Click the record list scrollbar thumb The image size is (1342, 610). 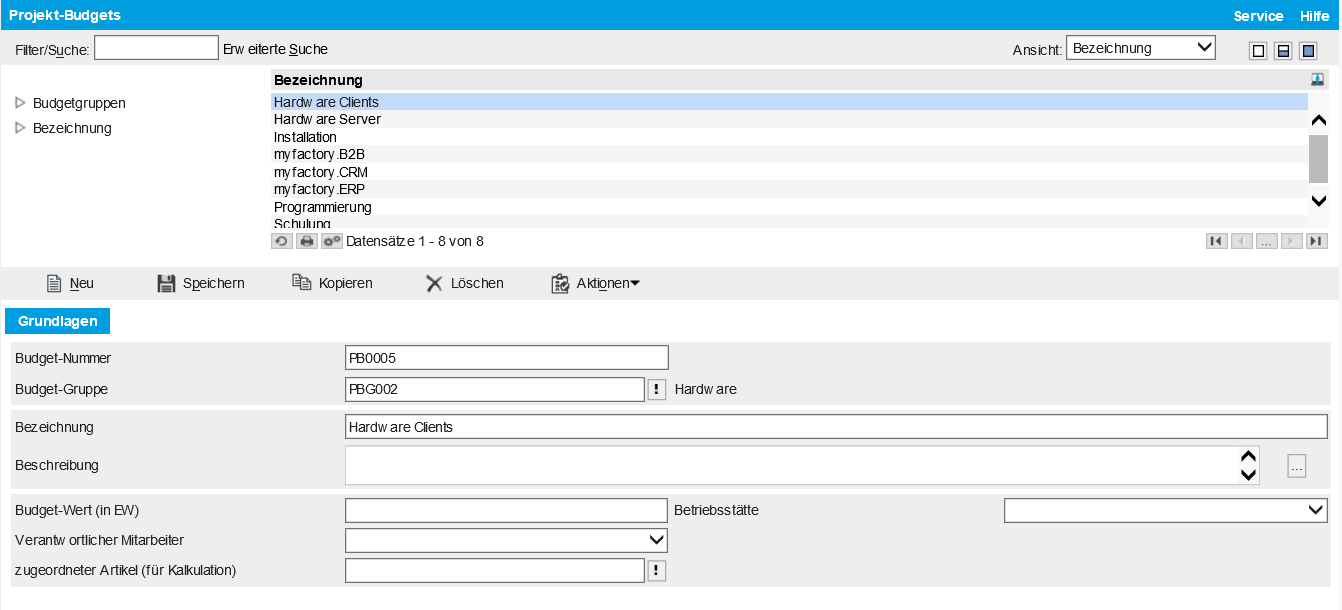pos(1318,157)
